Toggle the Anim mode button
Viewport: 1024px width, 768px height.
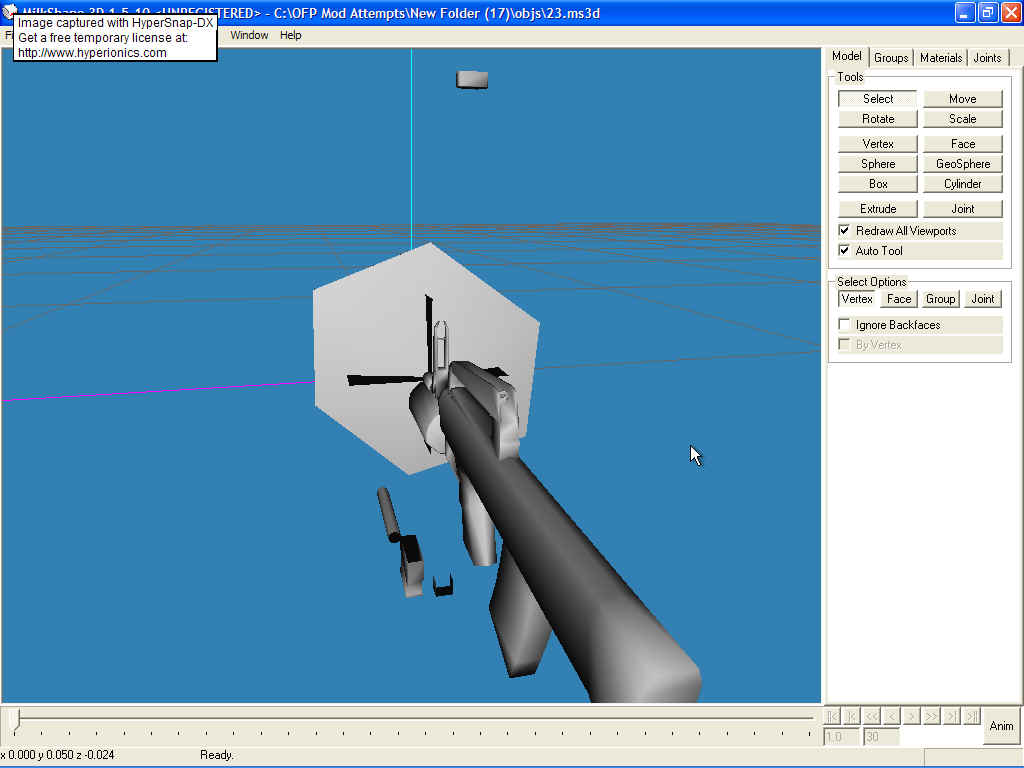click(x=1001, y=726)
